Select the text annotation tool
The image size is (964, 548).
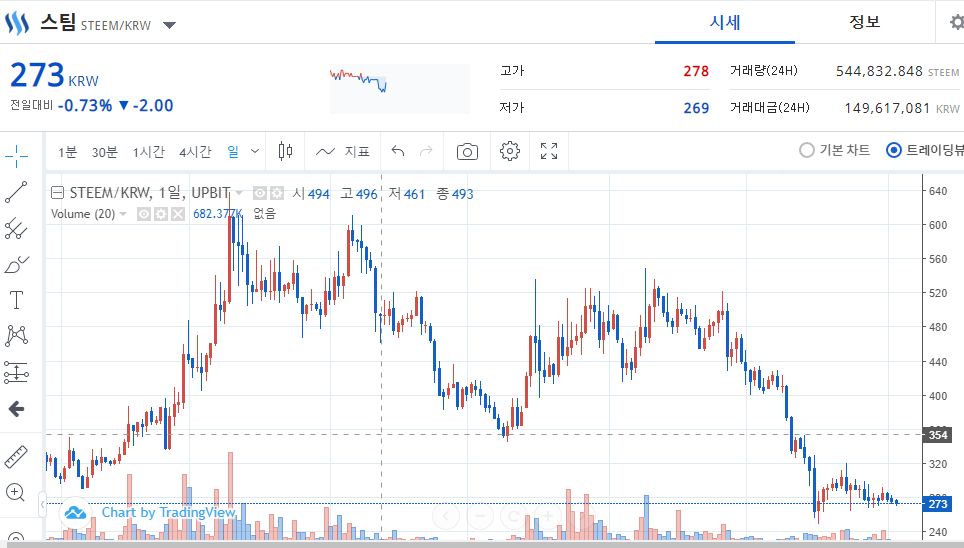[x=16, y=300]
